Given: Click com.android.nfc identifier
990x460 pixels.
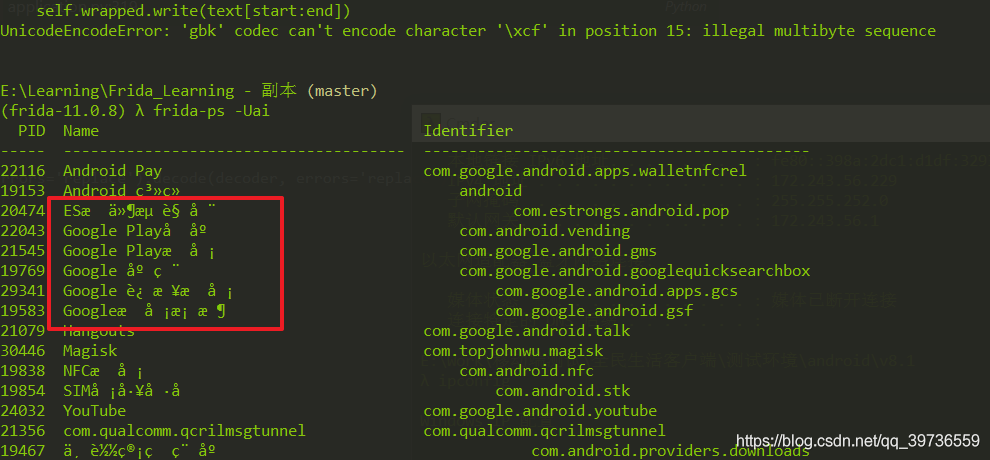Looking at the screenshot, I should pos(527,371).
